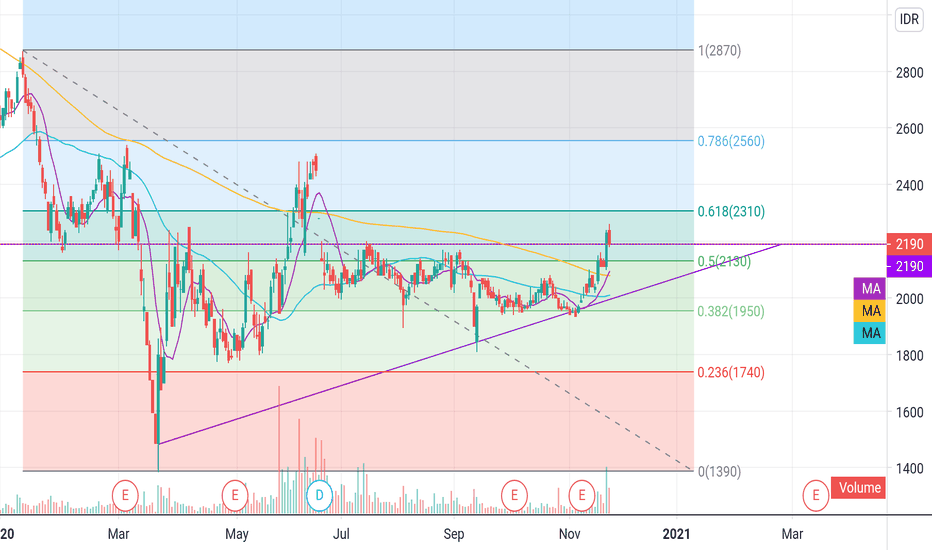Click the 1(2870) Fibonacci level label
932x550 pixels.
[x=719, y=51]
